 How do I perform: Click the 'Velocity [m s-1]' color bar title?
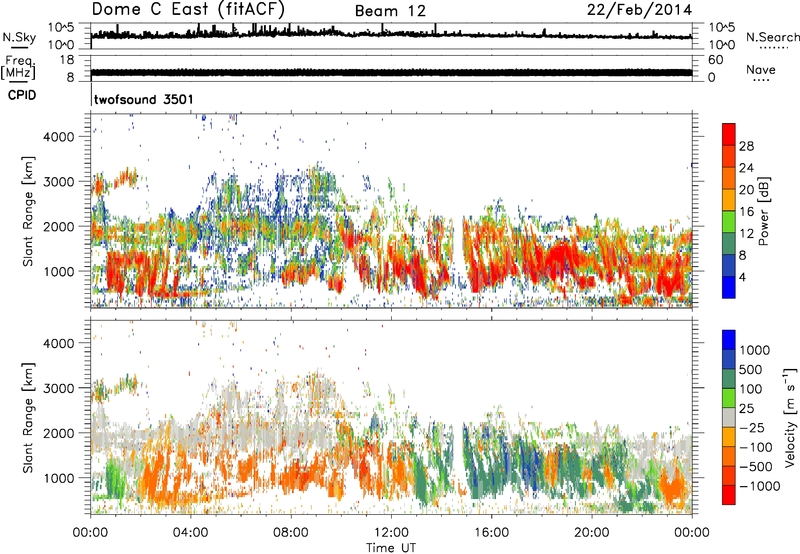click(790, 417)
